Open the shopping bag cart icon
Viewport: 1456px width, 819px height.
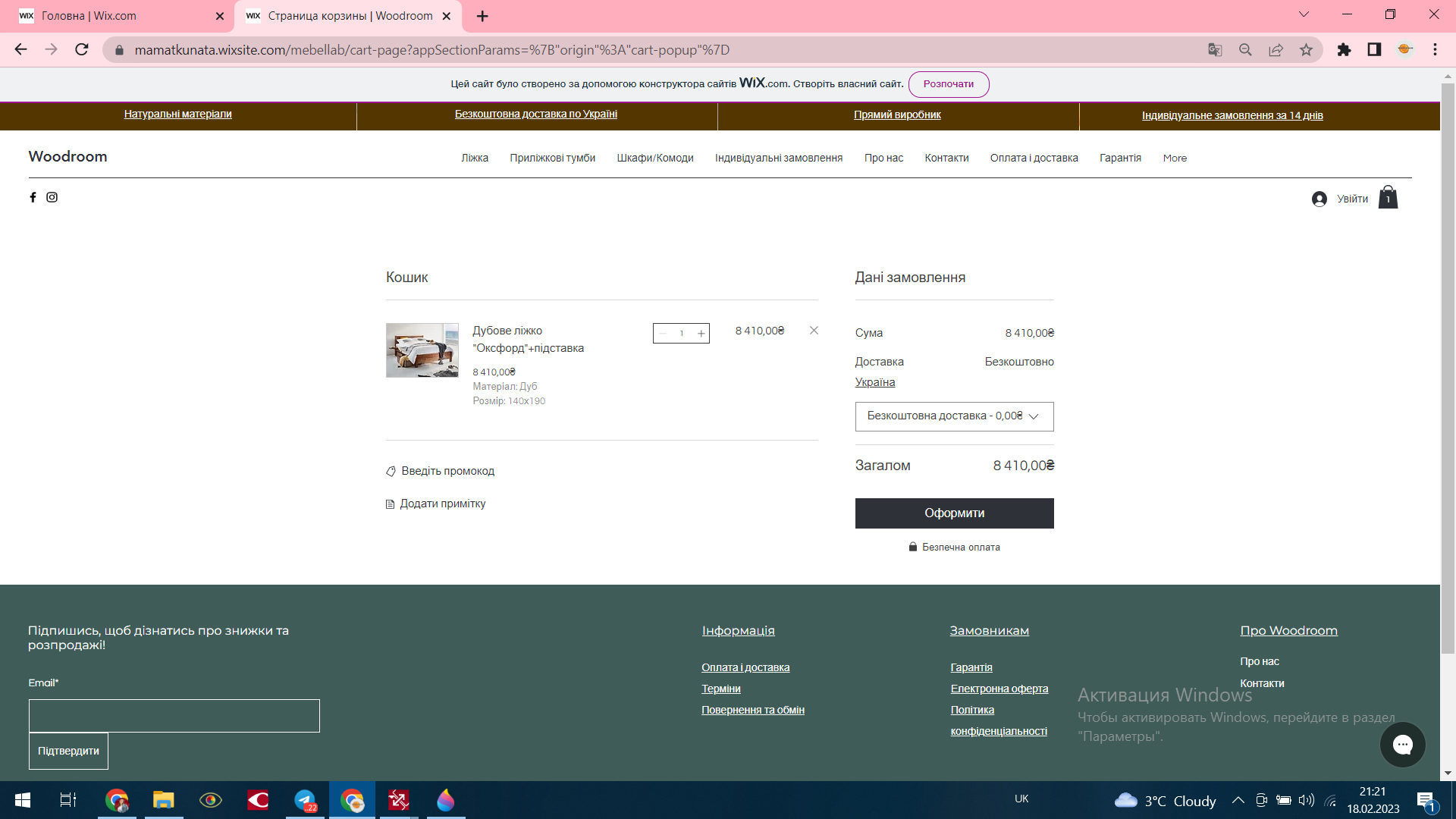coord(1388,198)
